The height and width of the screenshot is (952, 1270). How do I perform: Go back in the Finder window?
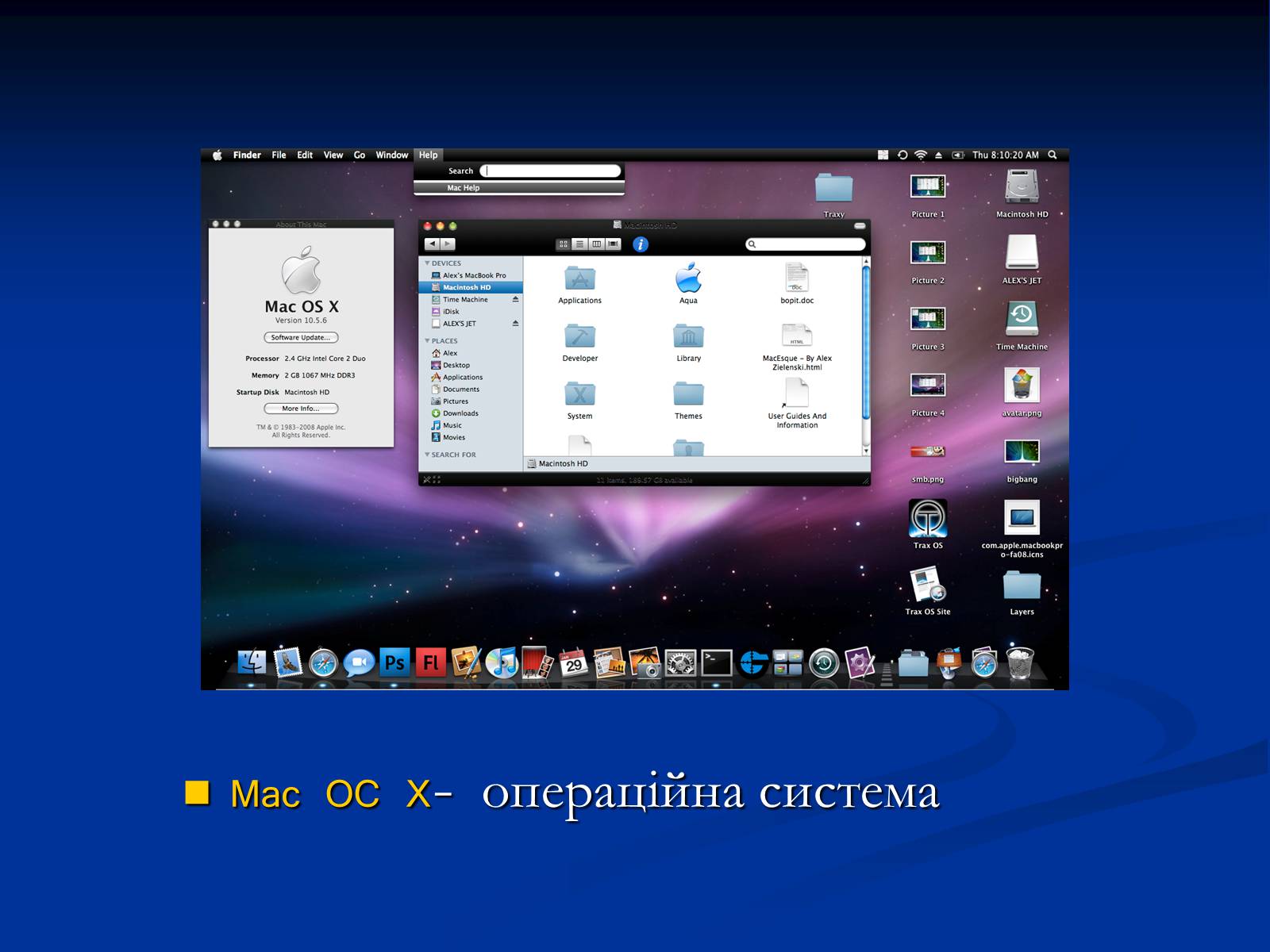click(x=432, y=244)
